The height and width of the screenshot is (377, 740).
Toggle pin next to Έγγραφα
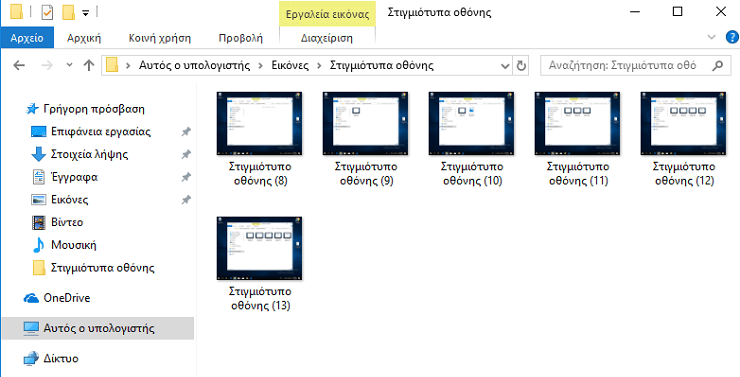tap(186, 177)
